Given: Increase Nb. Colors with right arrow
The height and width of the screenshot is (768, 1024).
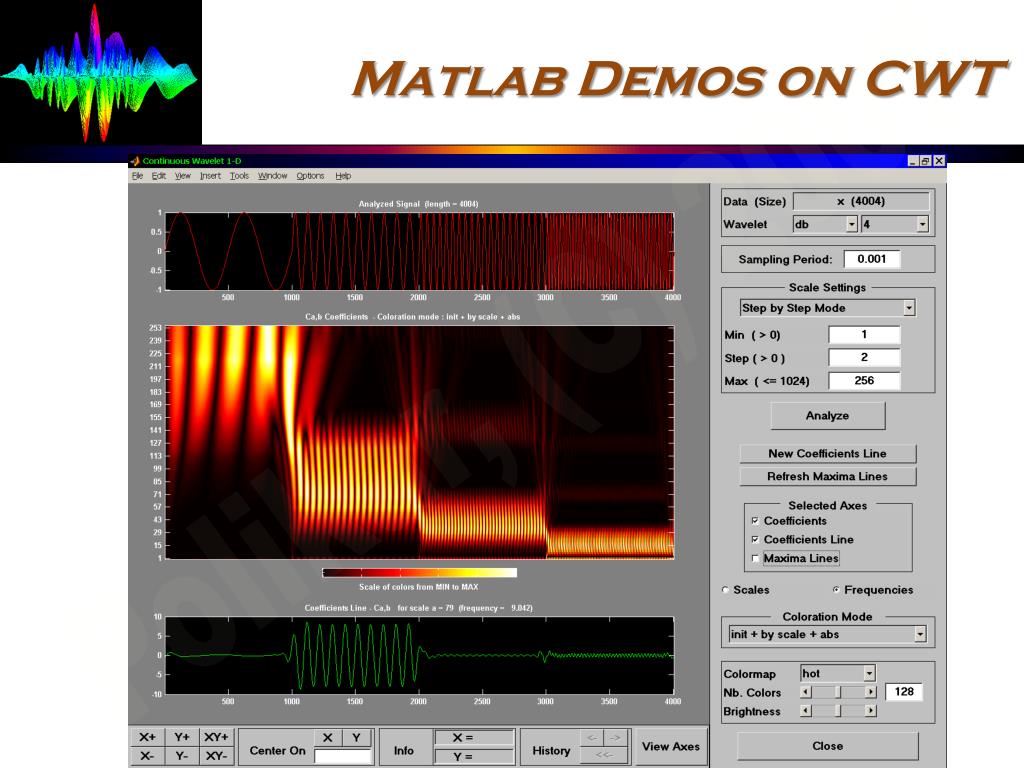Looking at the screenshot, I should tap(871, 692).
